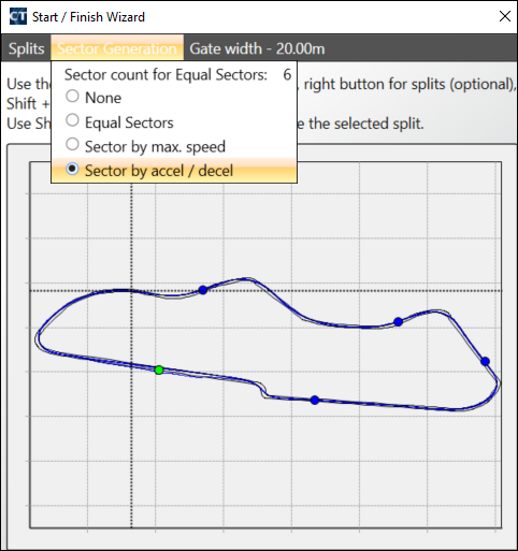518x551 pixels.
Task: Click the green start/finish marker on track
Action: coord(159,370)
